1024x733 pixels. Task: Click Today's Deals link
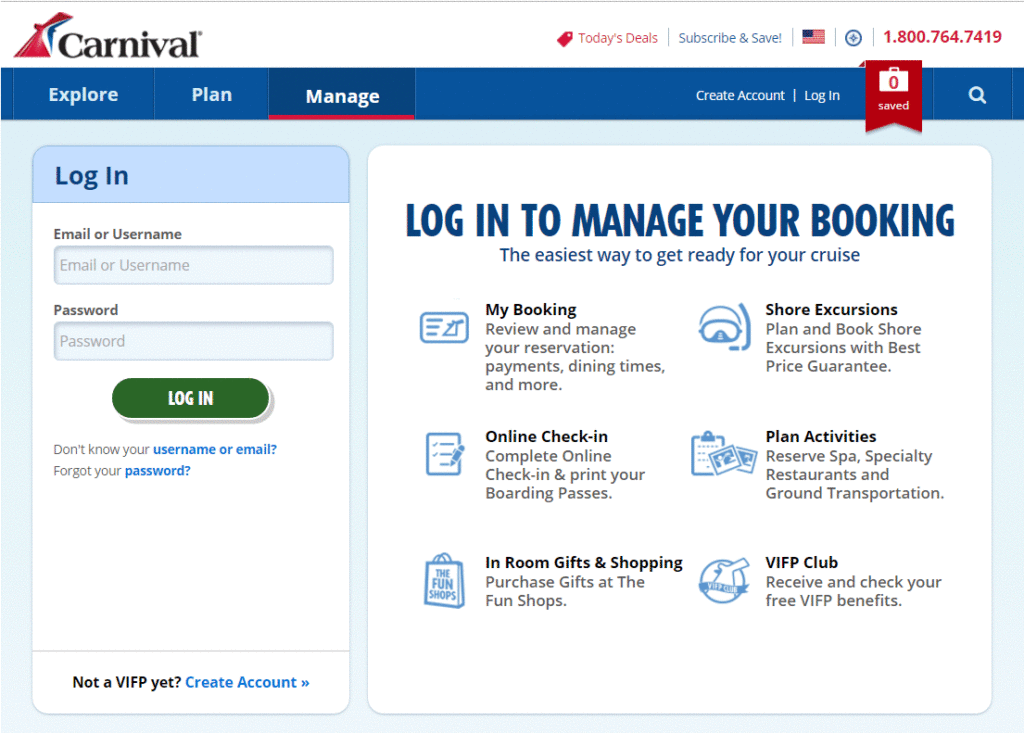pyautogui.click(x=618, y=38)
